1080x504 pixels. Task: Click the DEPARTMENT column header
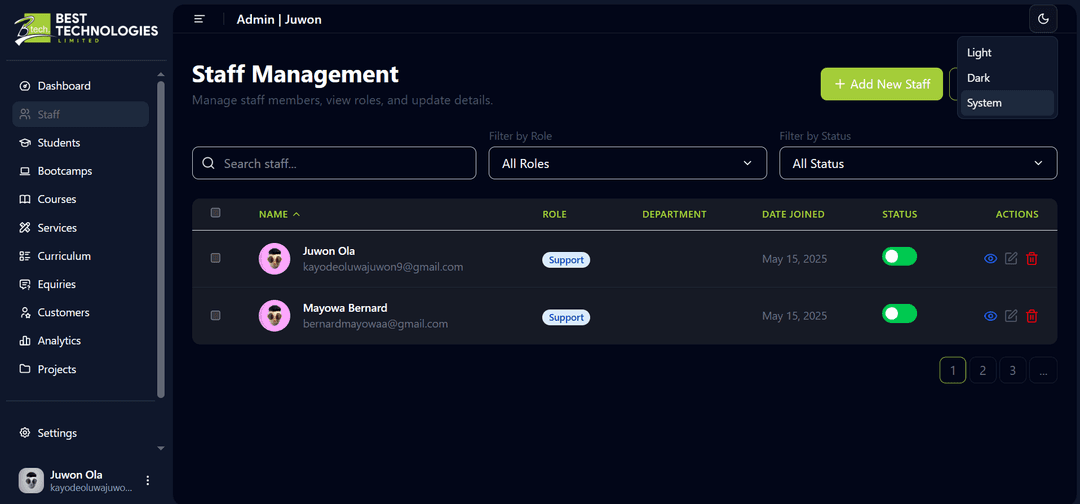[x=674, y=214]
